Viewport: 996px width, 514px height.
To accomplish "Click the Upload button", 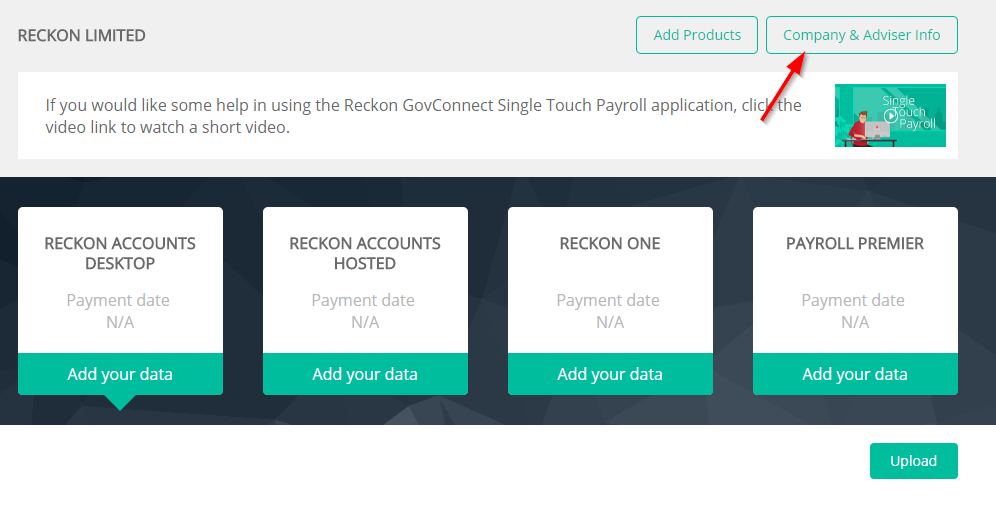I will [x=913, y=461].
